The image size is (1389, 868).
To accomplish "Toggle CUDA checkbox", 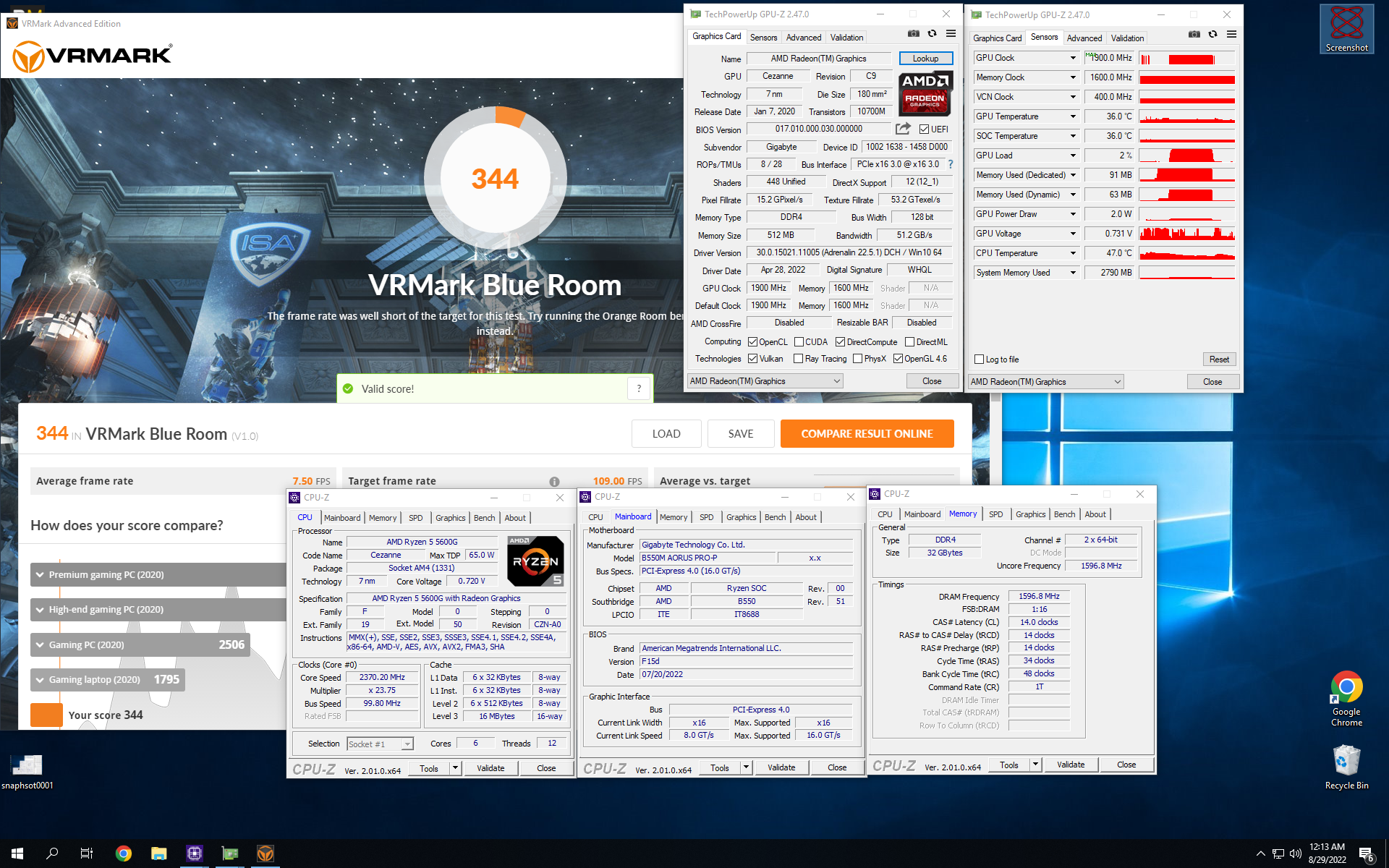I will 799,342.
